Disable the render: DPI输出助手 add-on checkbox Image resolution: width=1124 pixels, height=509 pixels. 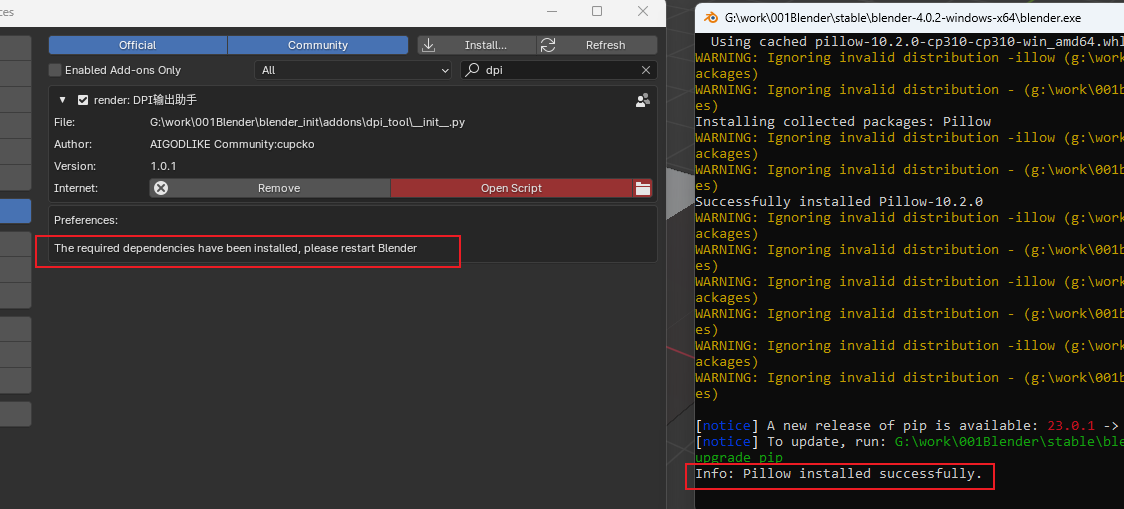[x=83, y=100]
